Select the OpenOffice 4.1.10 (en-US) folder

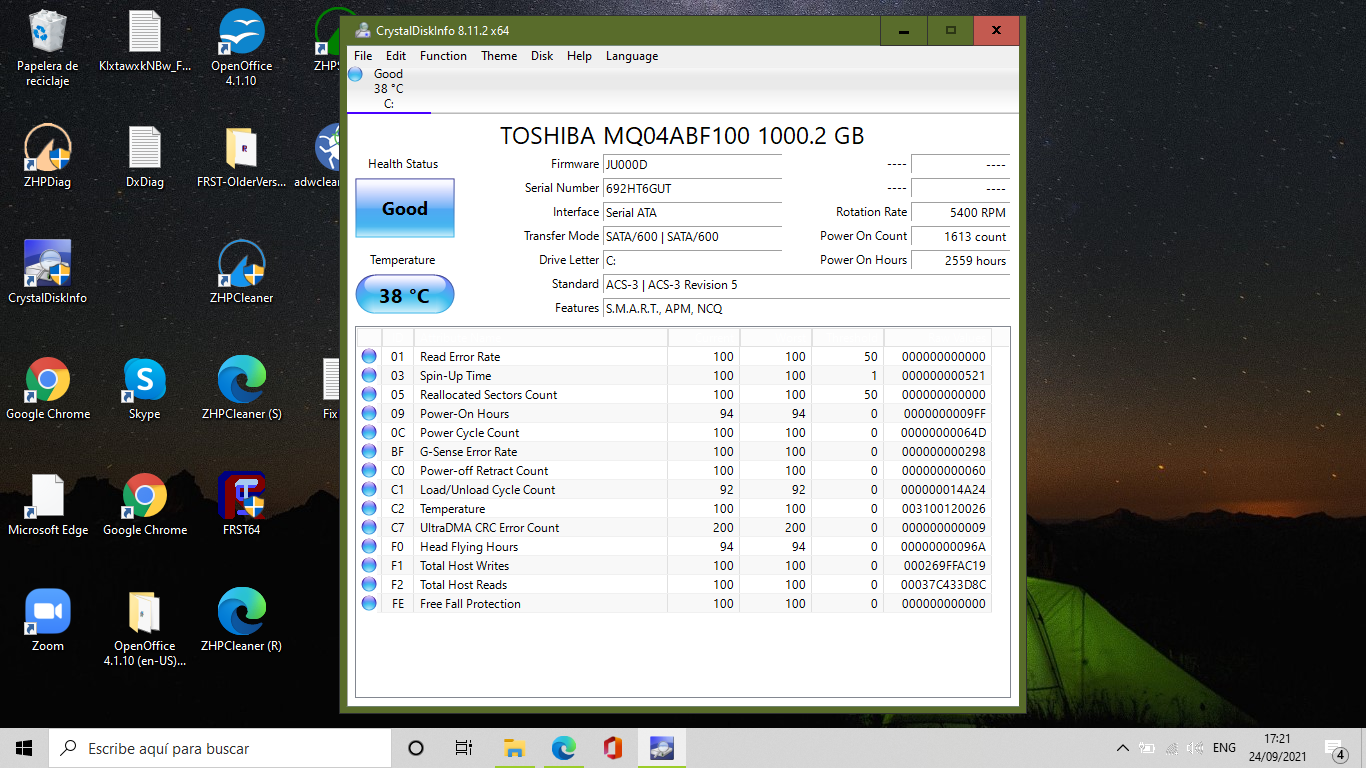tap(145, 628)
